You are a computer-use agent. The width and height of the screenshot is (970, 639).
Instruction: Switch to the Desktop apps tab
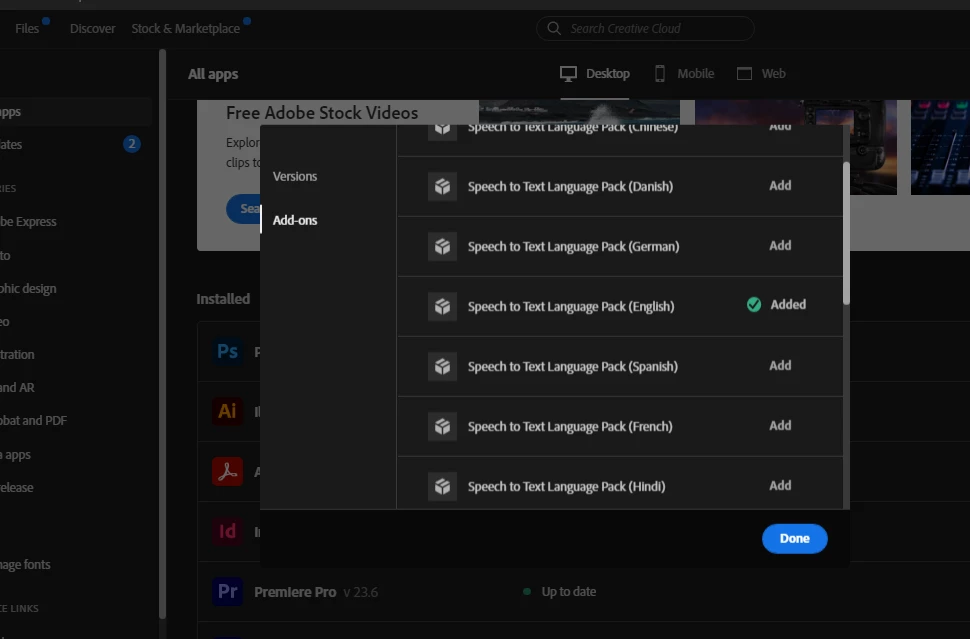pos(594,74)
